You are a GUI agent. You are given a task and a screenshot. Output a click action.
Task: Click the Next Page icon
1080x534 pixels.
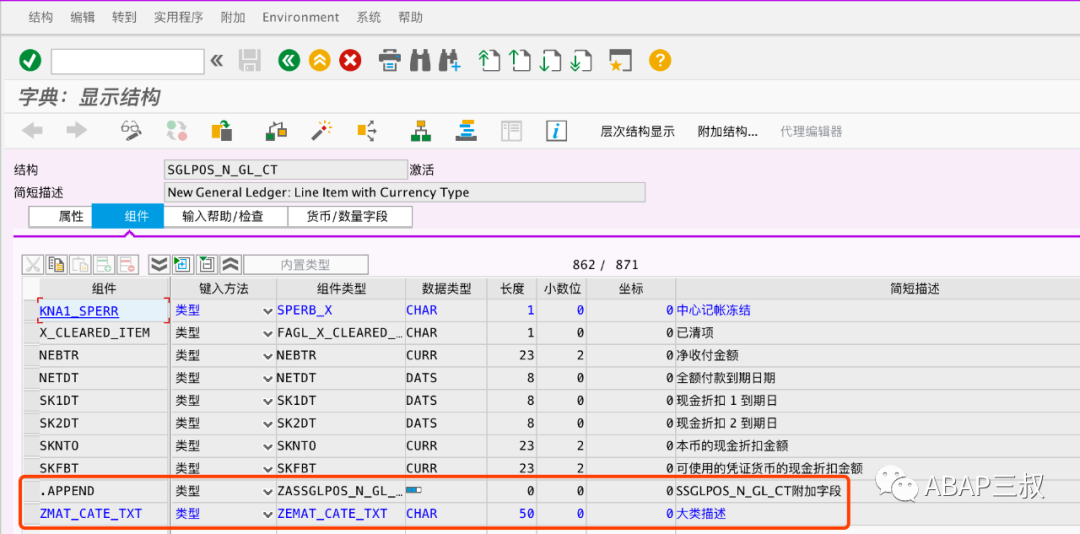click(x=550, y=61)
